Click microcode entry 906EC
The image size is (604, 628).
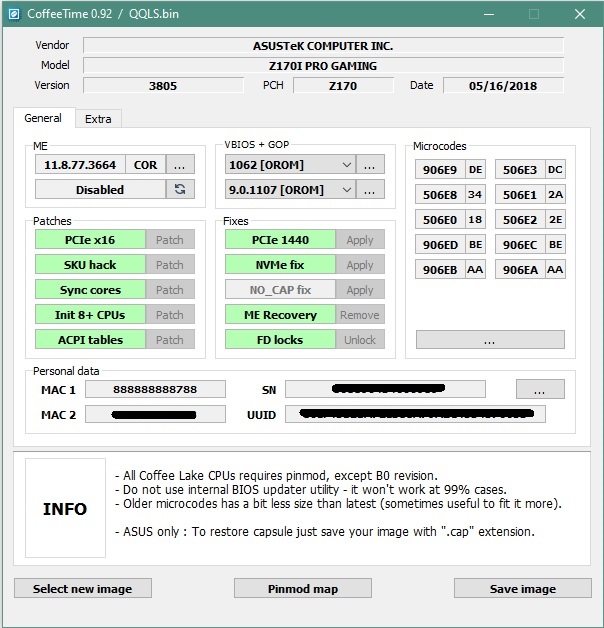click(520, 244)
